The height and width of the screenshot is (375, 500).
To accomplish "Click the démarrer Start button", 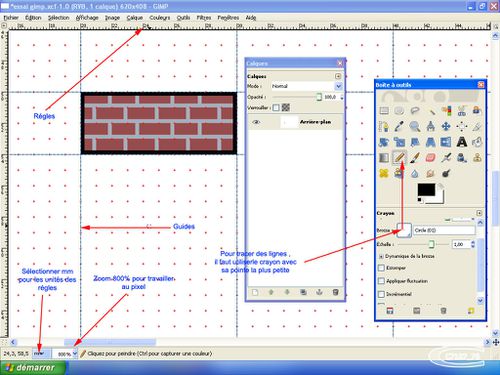I will [x=32, y=368].
